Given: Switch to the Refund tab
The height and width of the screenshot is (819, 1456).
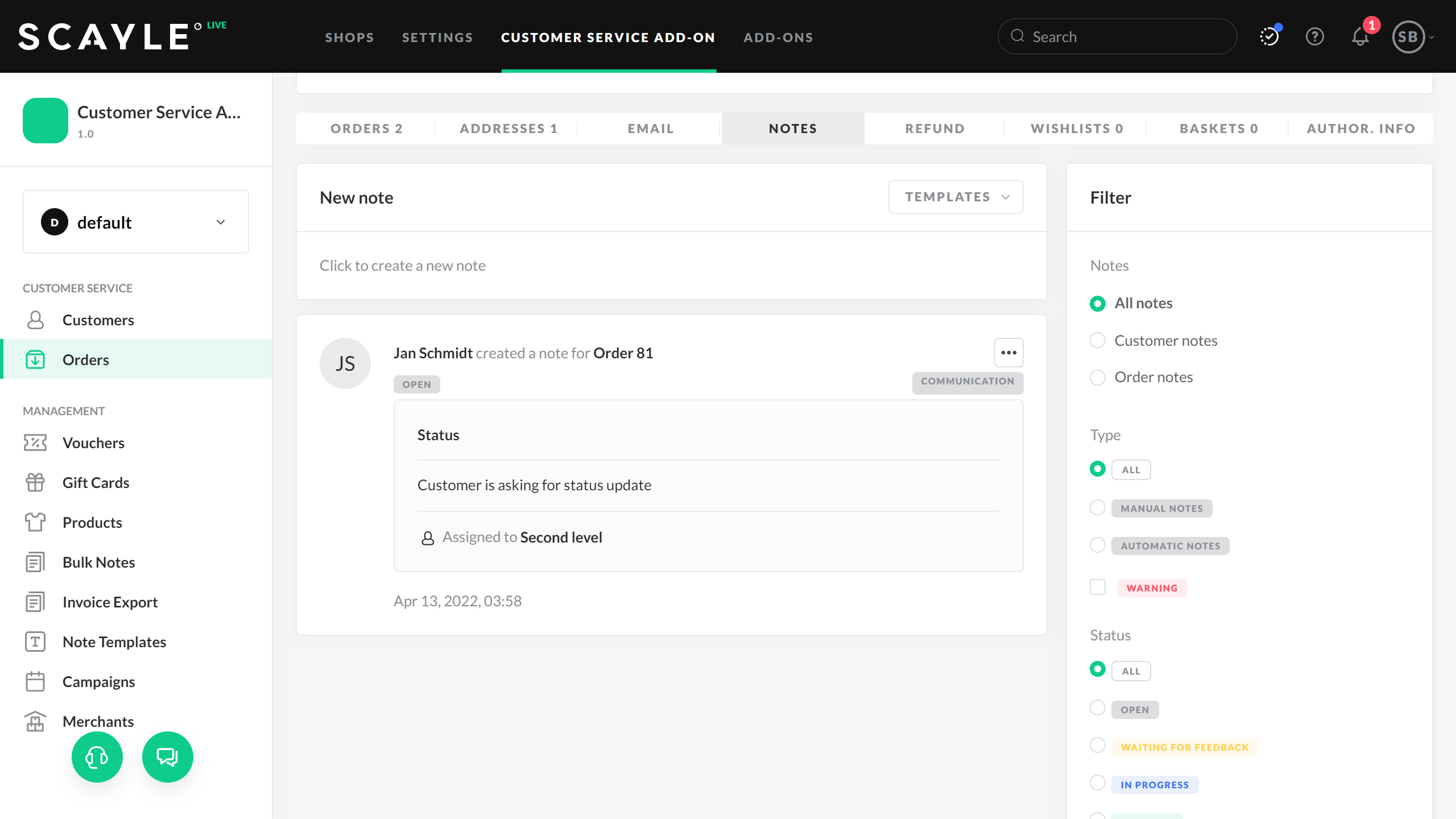Looking at the screenshot, I should (x=935, y=129).
